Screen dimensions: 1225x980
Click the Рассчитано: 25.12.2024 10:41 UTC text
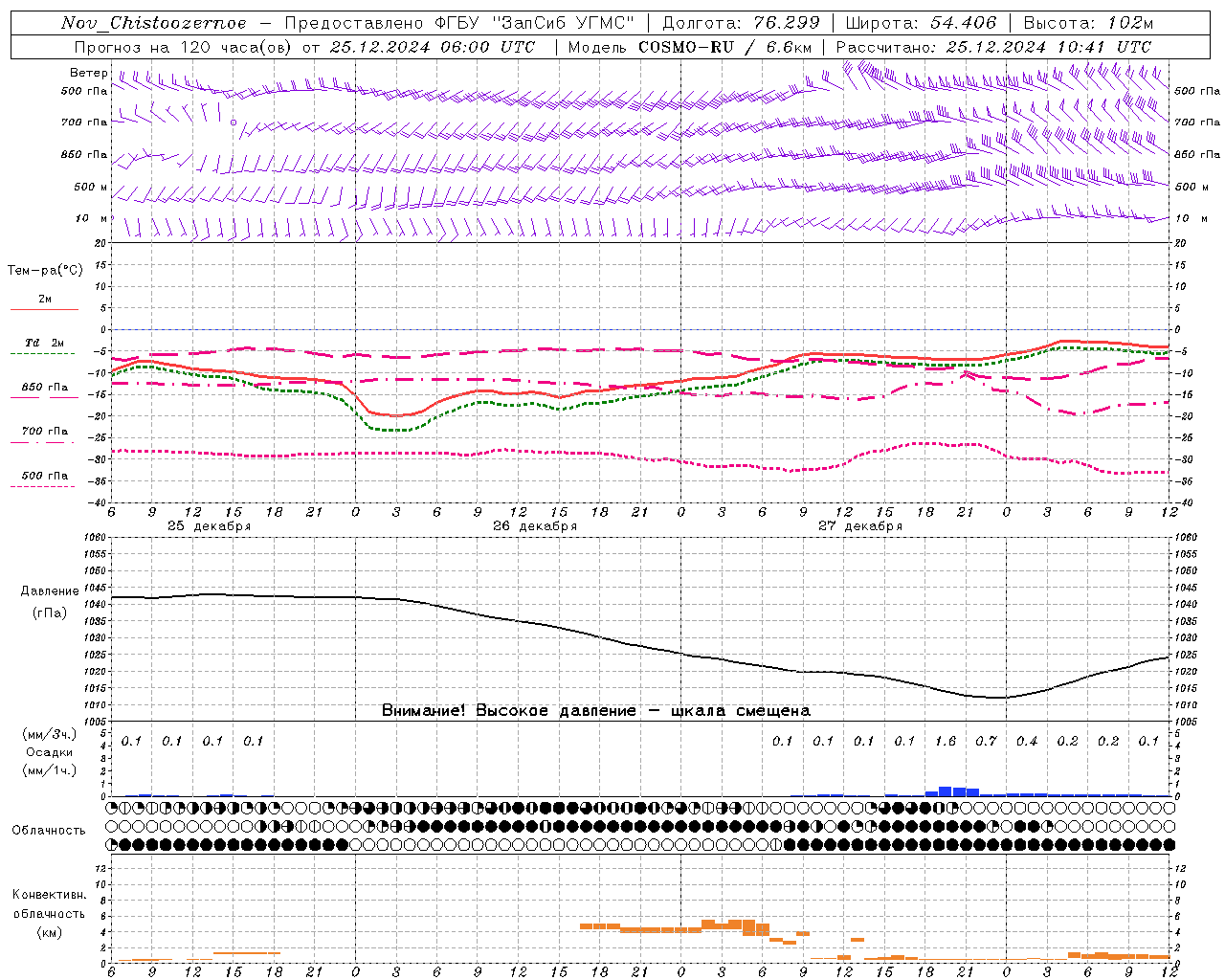(x=993, y=47)
